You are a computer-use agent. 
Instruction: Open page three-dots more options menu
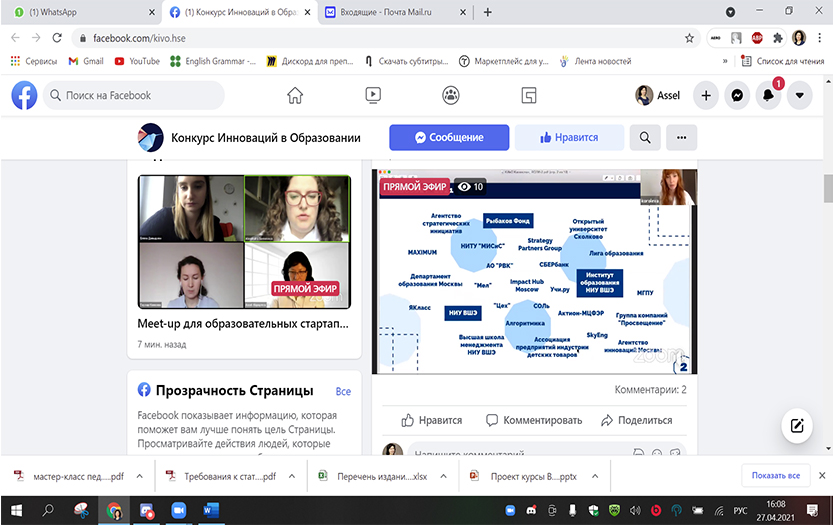click(681, 137)
